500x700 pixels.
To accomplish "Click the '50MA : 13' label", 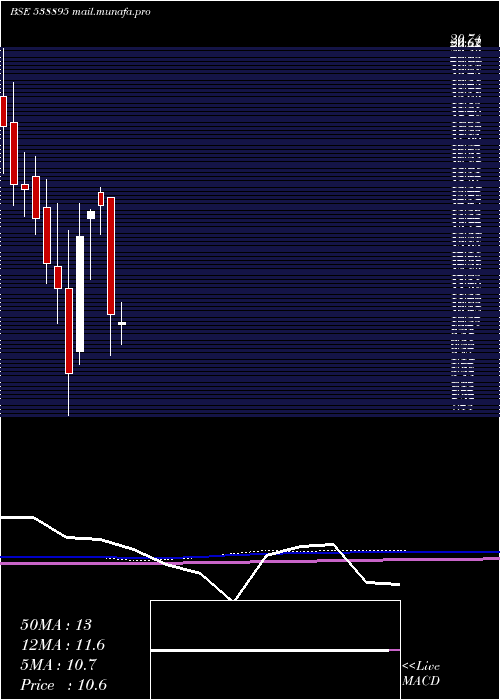I will point(56,625).
